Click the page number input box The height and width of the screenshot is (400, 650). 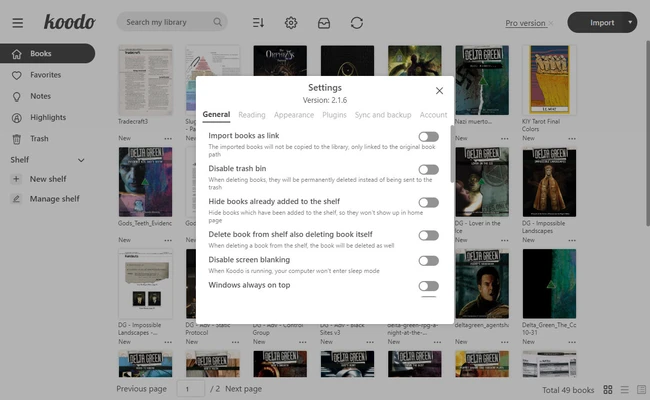(x=191, y=389)
